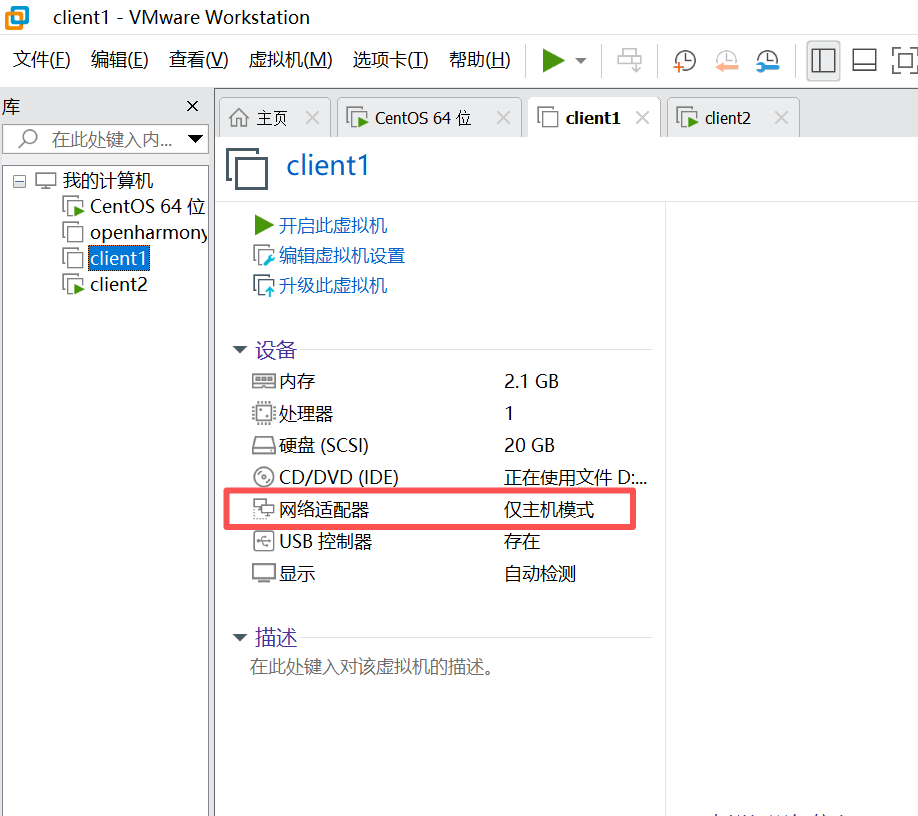The image size is (918, 816).
Task: Take a snapshot of this VM
Action: click(x=684, y=60)
